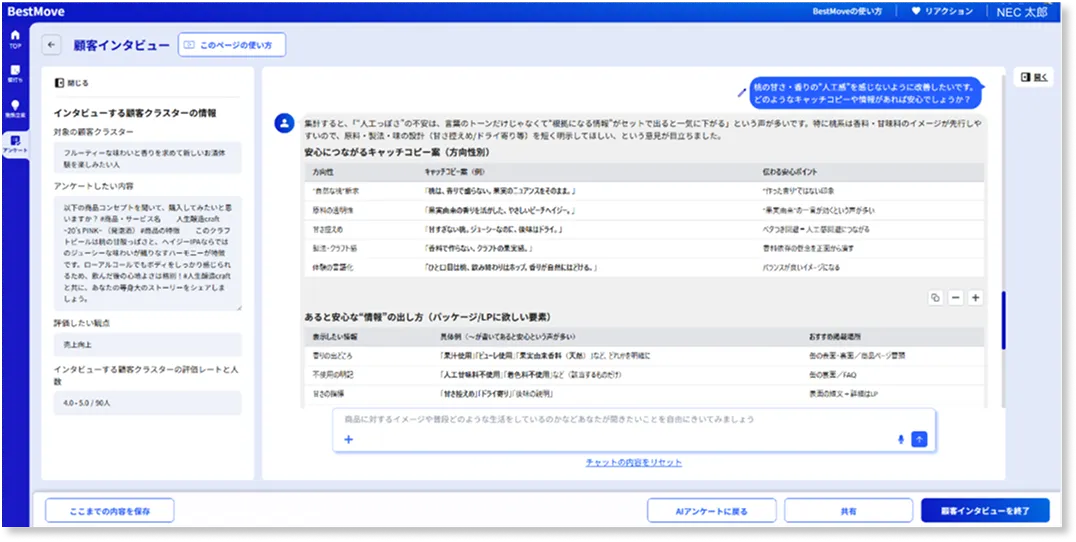Click the インタビューする顧客クラスターの情報 heading

pyautogui.click(x=135, y=113)
